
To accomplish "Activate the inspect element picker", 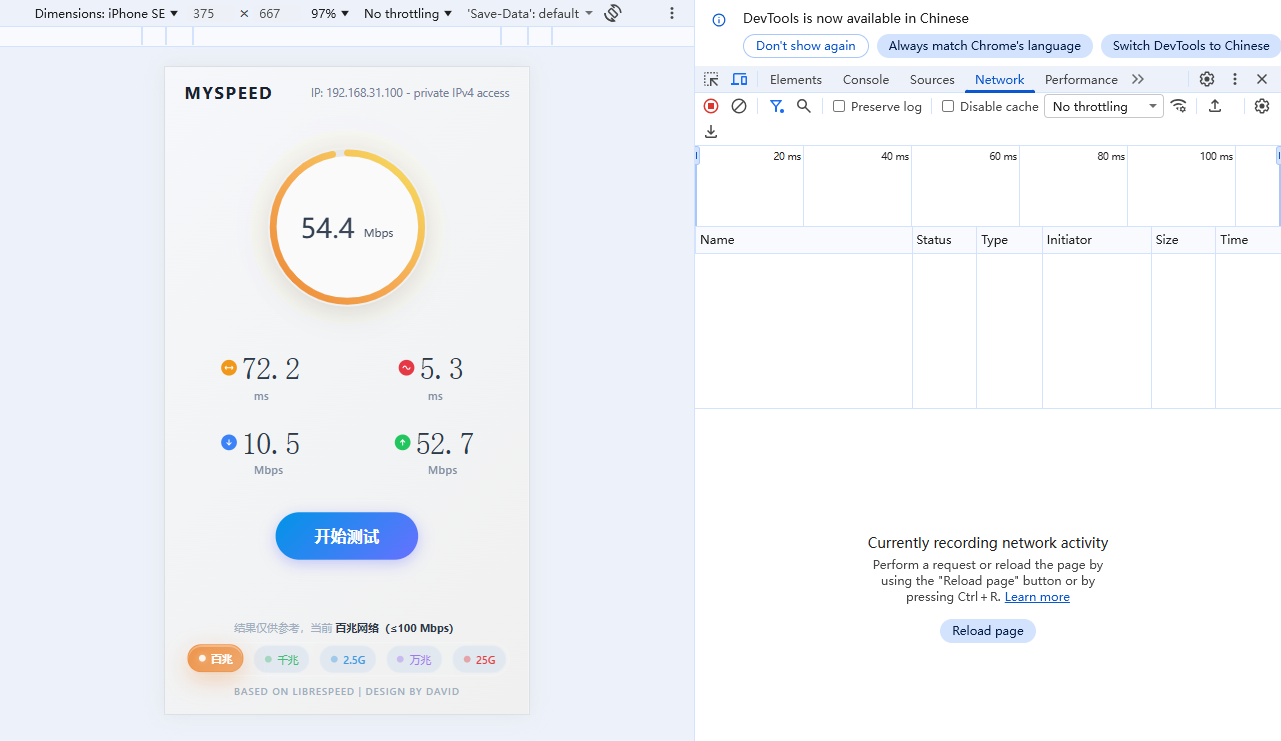I will point(711,79).
